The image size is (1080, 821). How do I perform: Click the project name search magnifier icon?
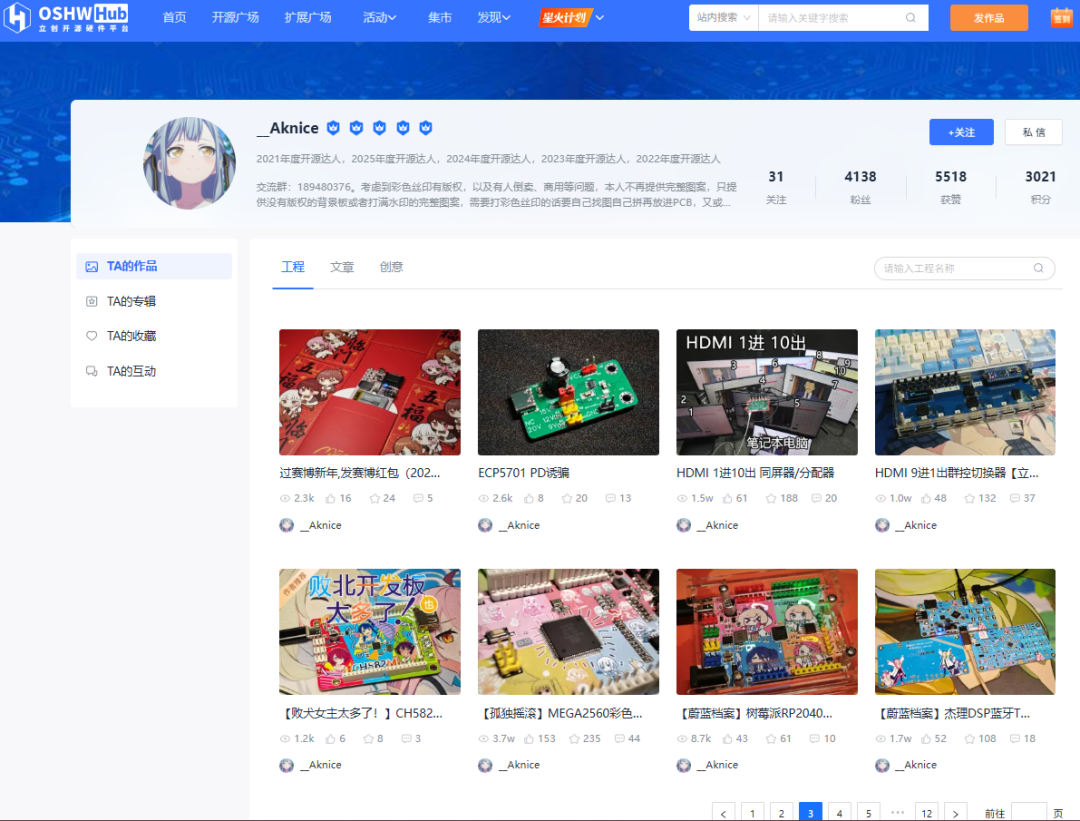pos(1039,268)
